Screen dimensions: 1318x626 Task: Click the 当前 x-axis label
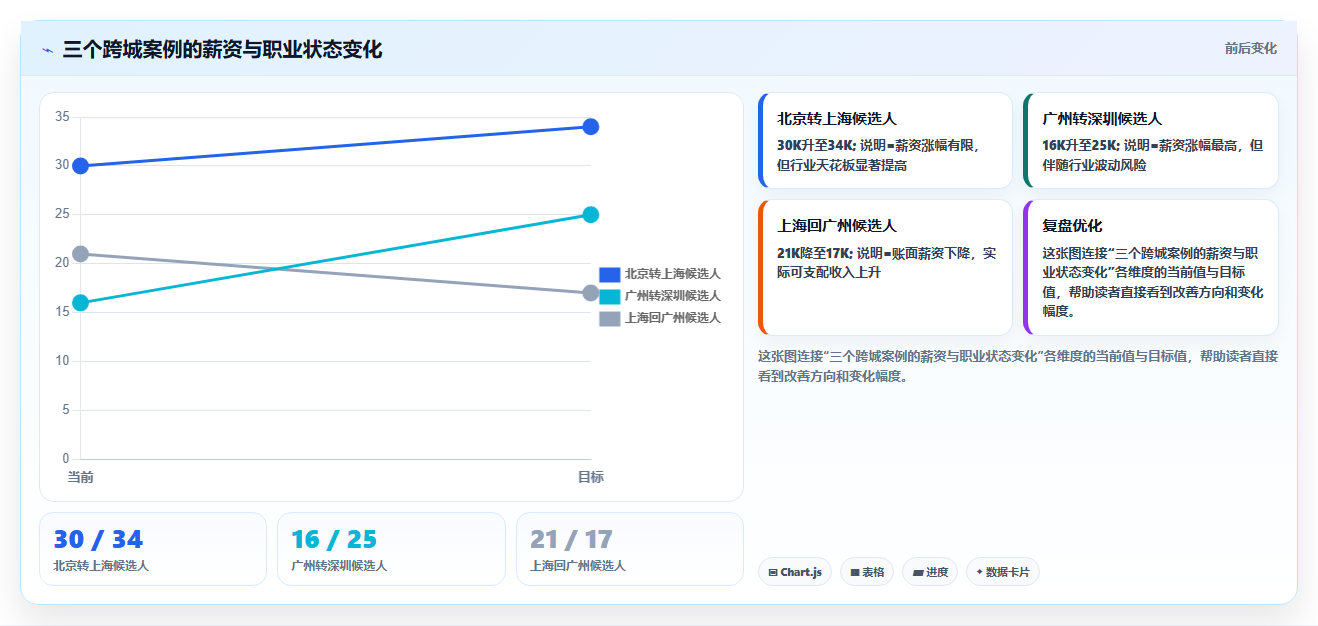coord(81,477)
